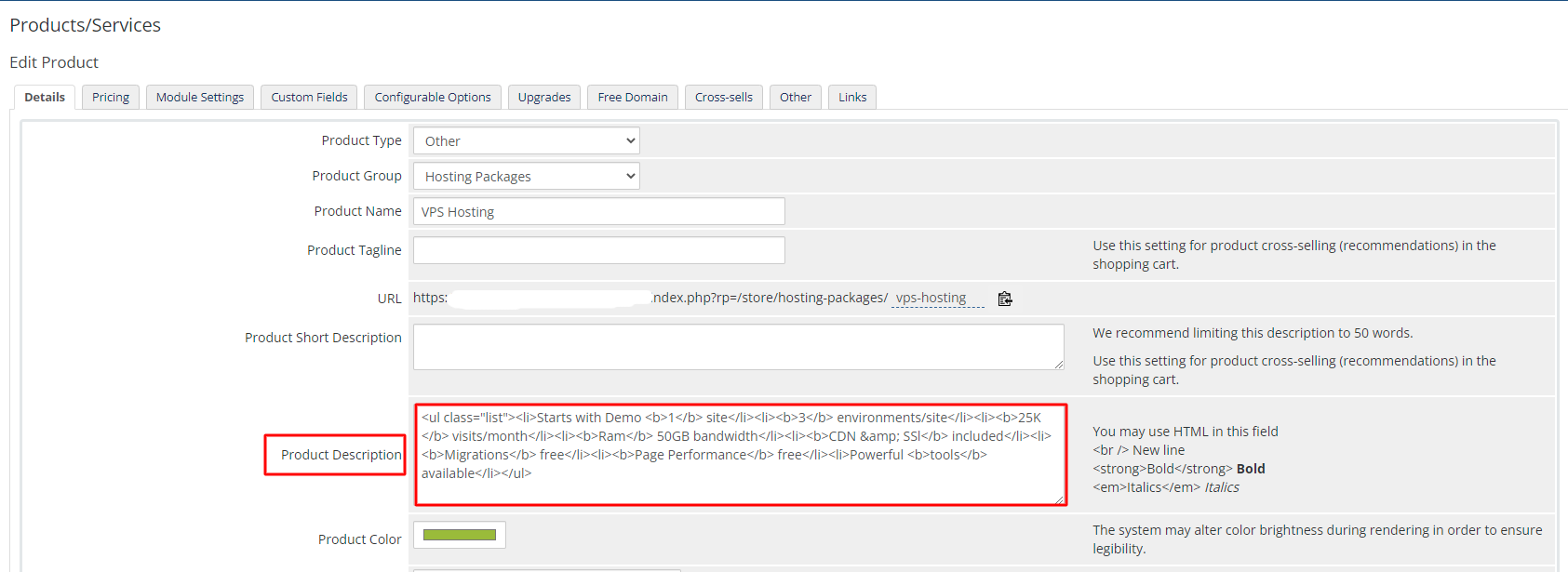The width and height of the screenshot is (1568, 572).
Task: Expand the Product Group dropdown
Action: point(526,177)
